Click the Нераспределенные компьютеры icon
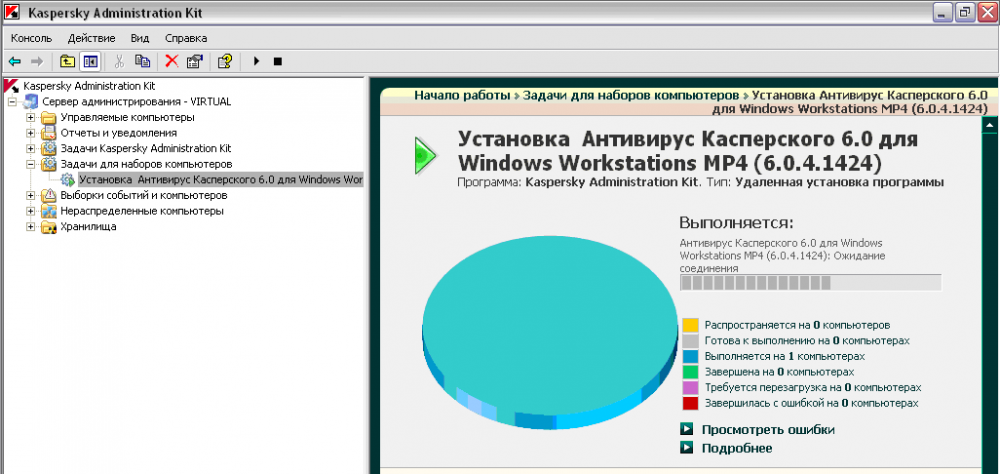Image resolution: width=1000 pixels, height=474 pixels. tap(48, 211)
